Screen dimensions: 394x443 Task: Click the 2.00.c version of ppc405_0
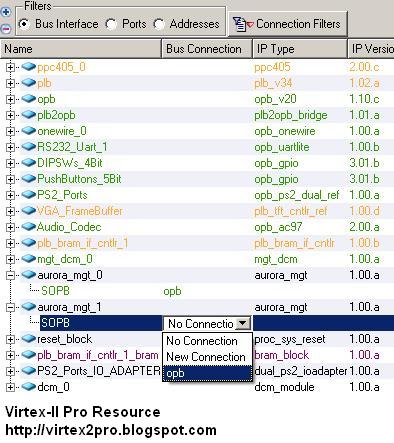364,67
